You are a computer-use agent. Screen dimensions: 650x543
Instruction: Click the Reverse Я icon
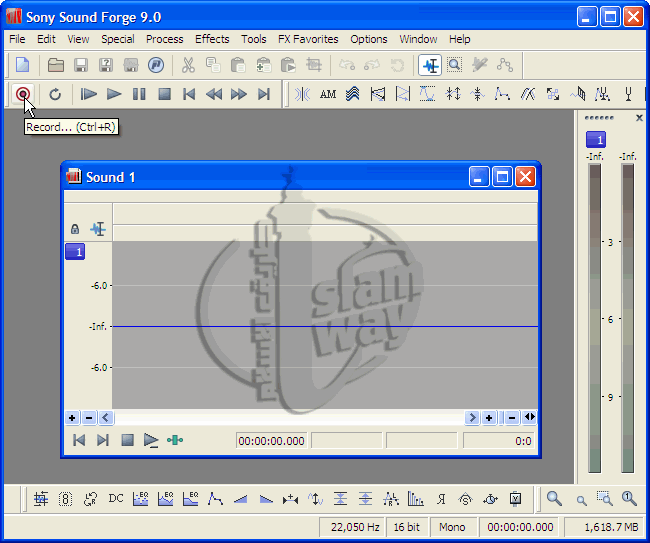(441, 499)
